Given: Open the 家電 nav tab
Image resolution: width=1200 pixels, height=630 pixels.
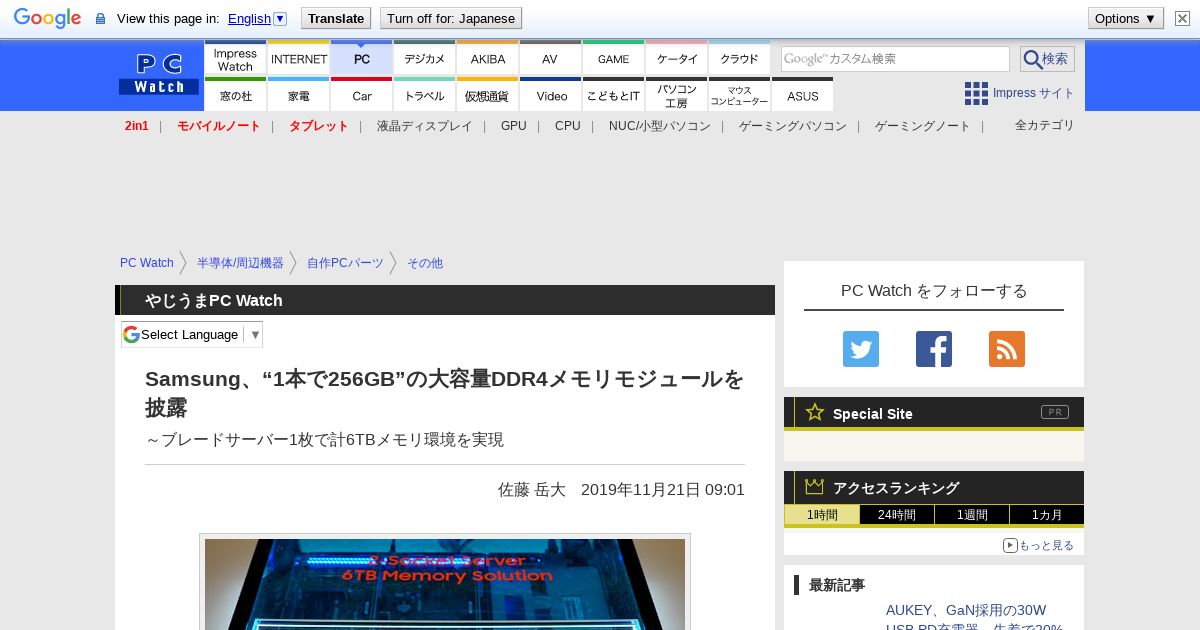Looking at the screenshot, I should click(299, 95).
